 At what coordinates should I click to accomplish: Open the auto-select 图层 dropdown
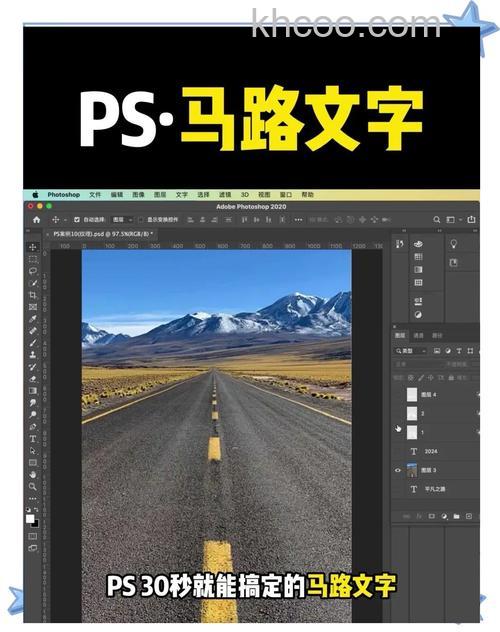click(122, 220)
